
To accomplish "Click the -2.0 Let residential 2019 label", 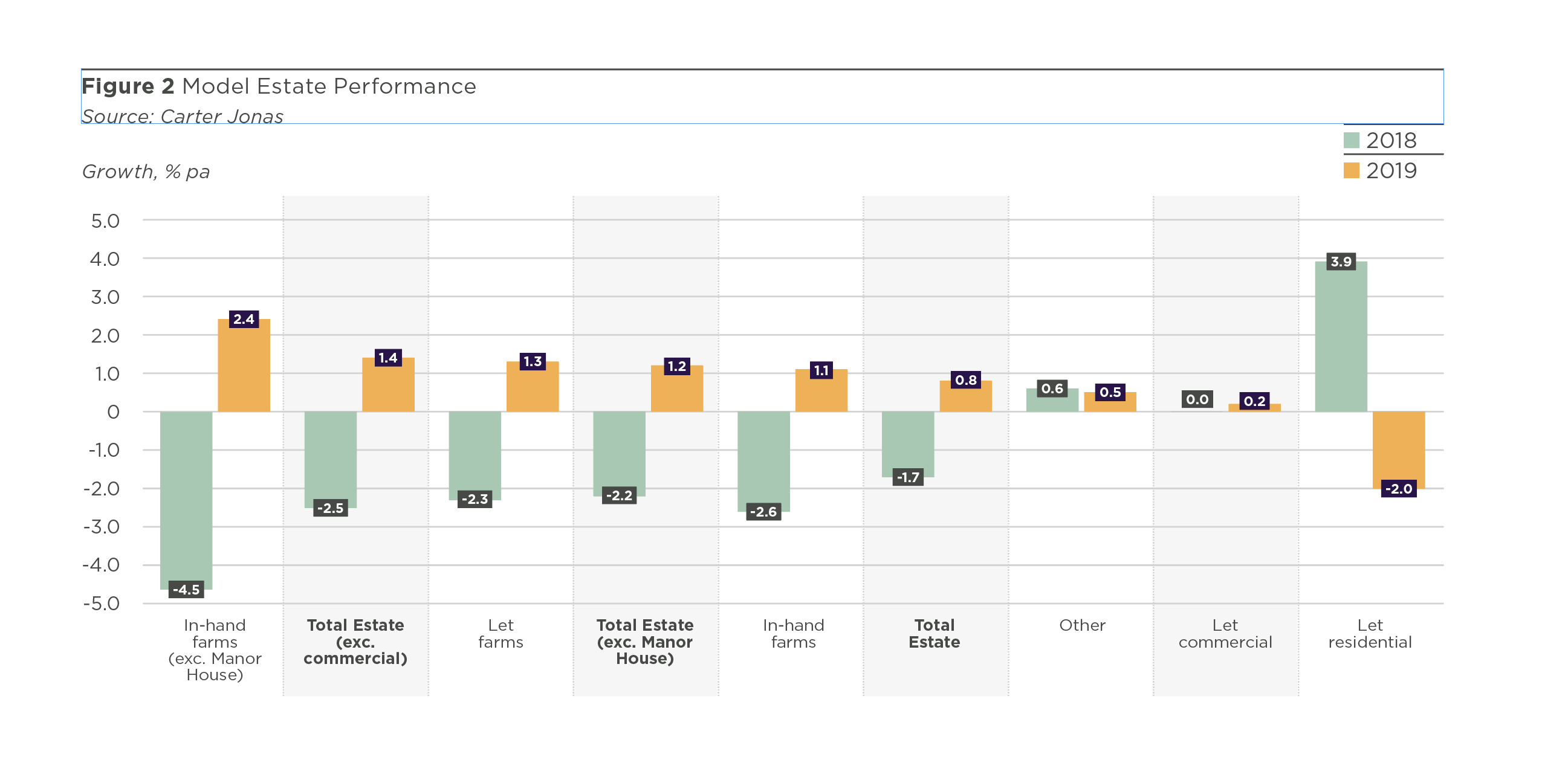I will (1398, 489).
